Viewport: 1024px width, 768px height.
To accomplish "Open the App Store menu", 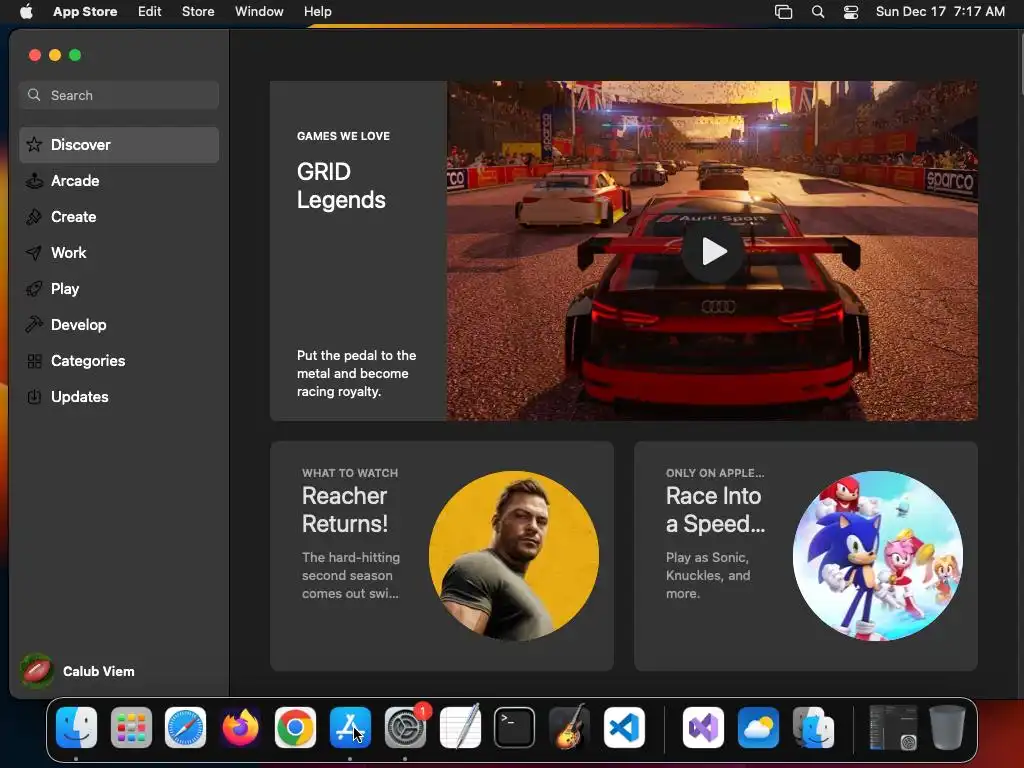I will pos(85,12).
